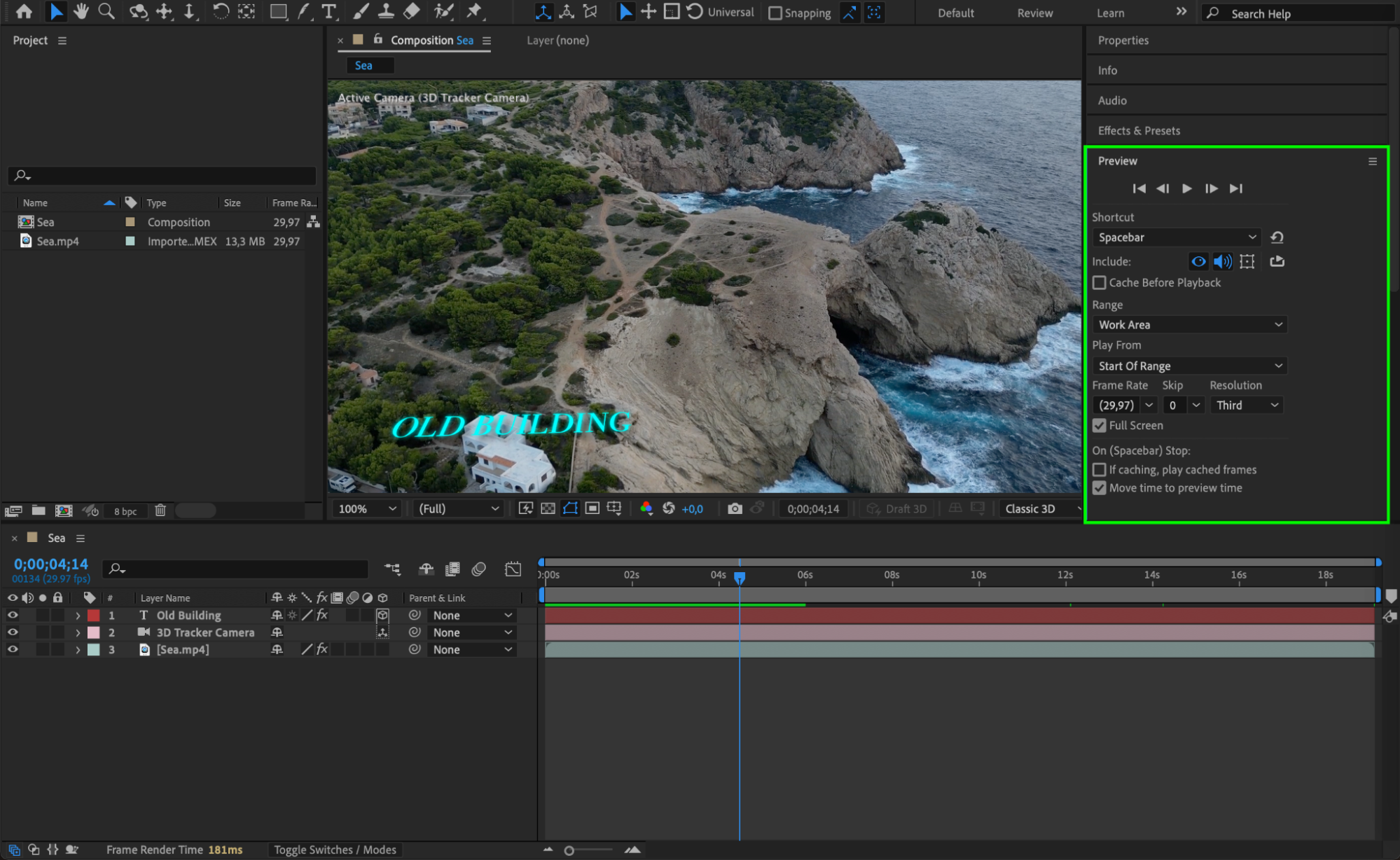
Task: Click the Home icon
Action: (x=24, y=11)
